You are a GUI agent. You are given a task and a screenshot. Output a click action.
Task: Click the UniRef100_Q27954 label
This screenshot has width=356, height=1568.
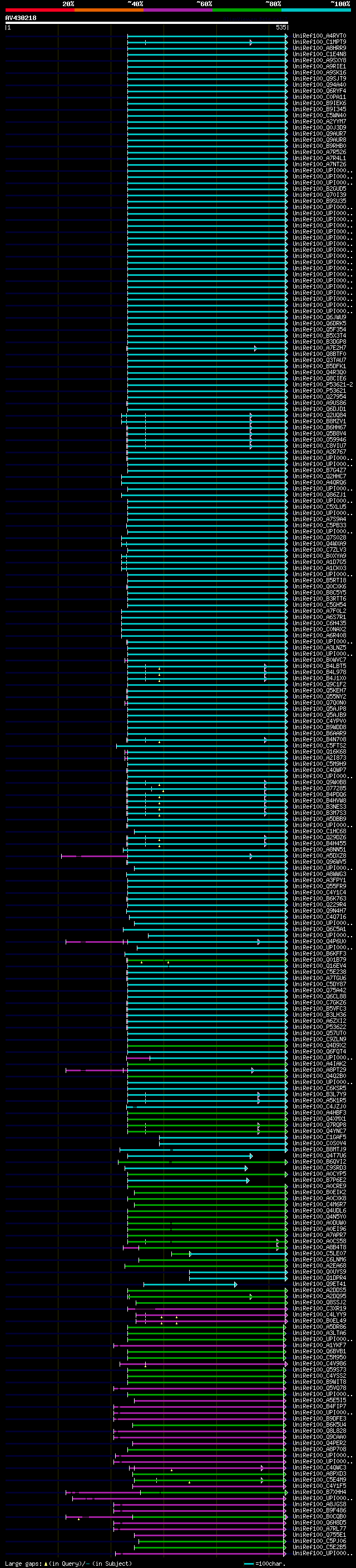319,397
